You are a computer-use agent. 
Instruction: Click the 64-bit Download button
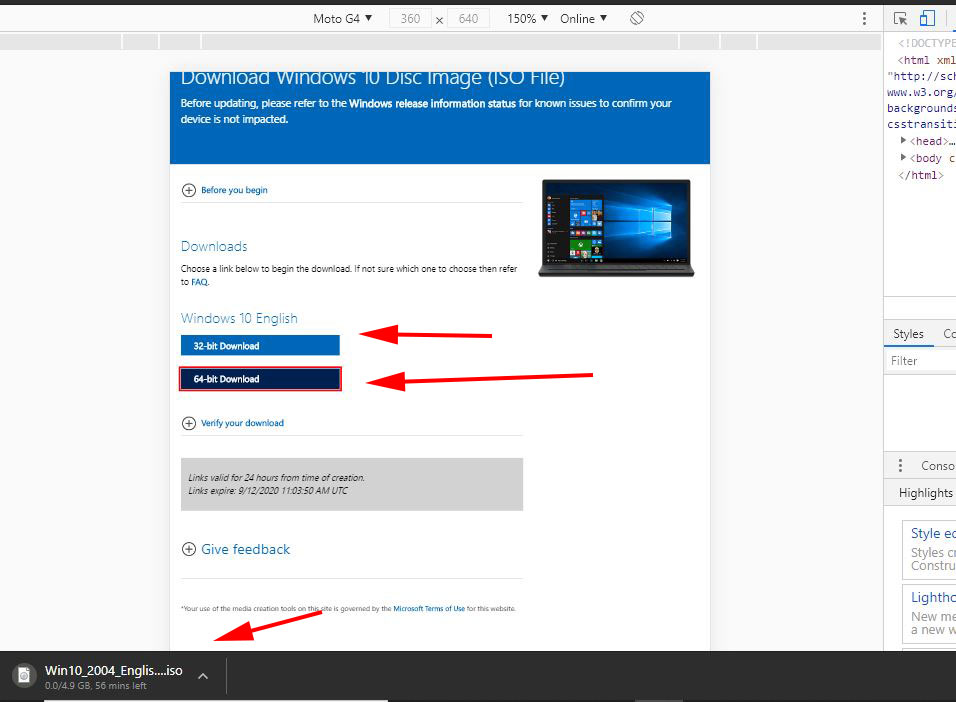pos(260,379)
